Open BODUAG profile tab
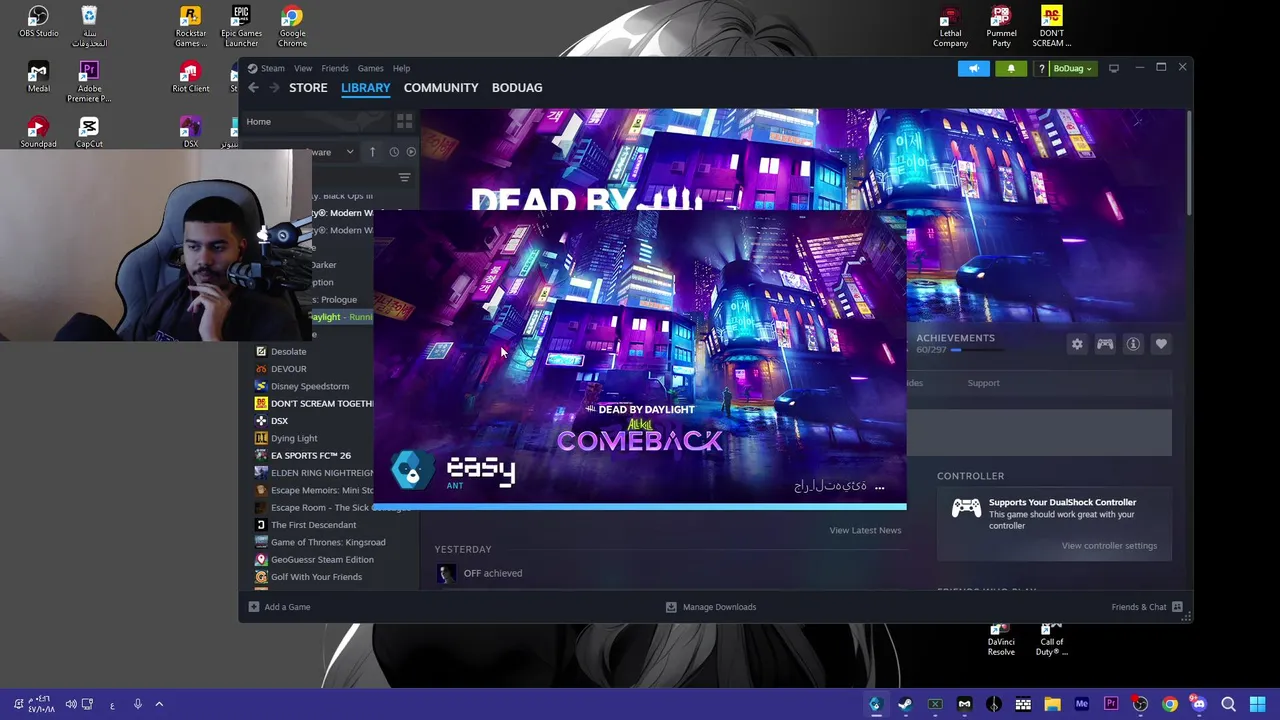Image resolution: width=1280 pixels, height=720 pixels. pos(517,88)
